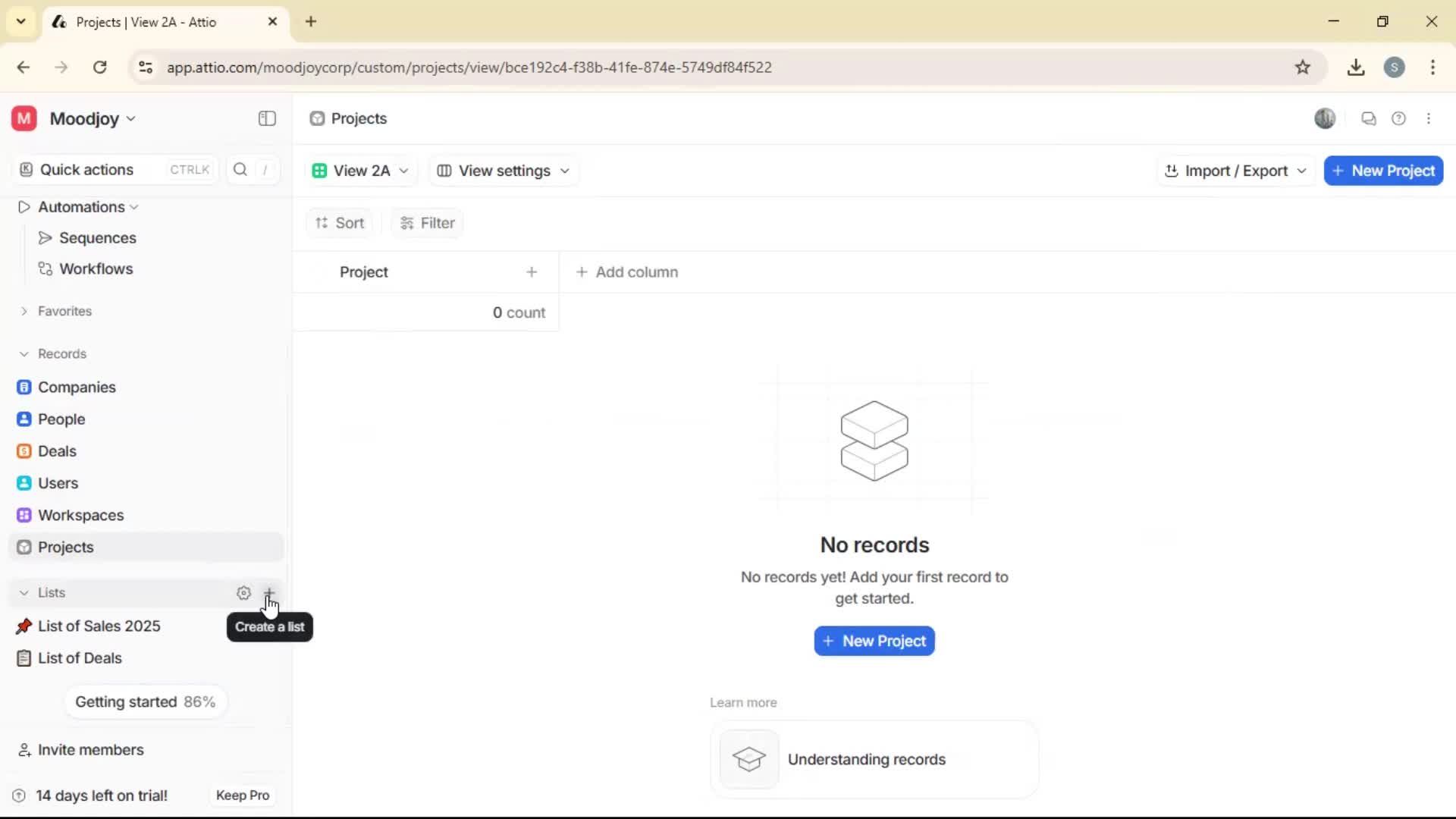Viewport: 1456px width, 819px height.
Task: Open the Help icon in the top bar
Action: (x=1399, y=118)
